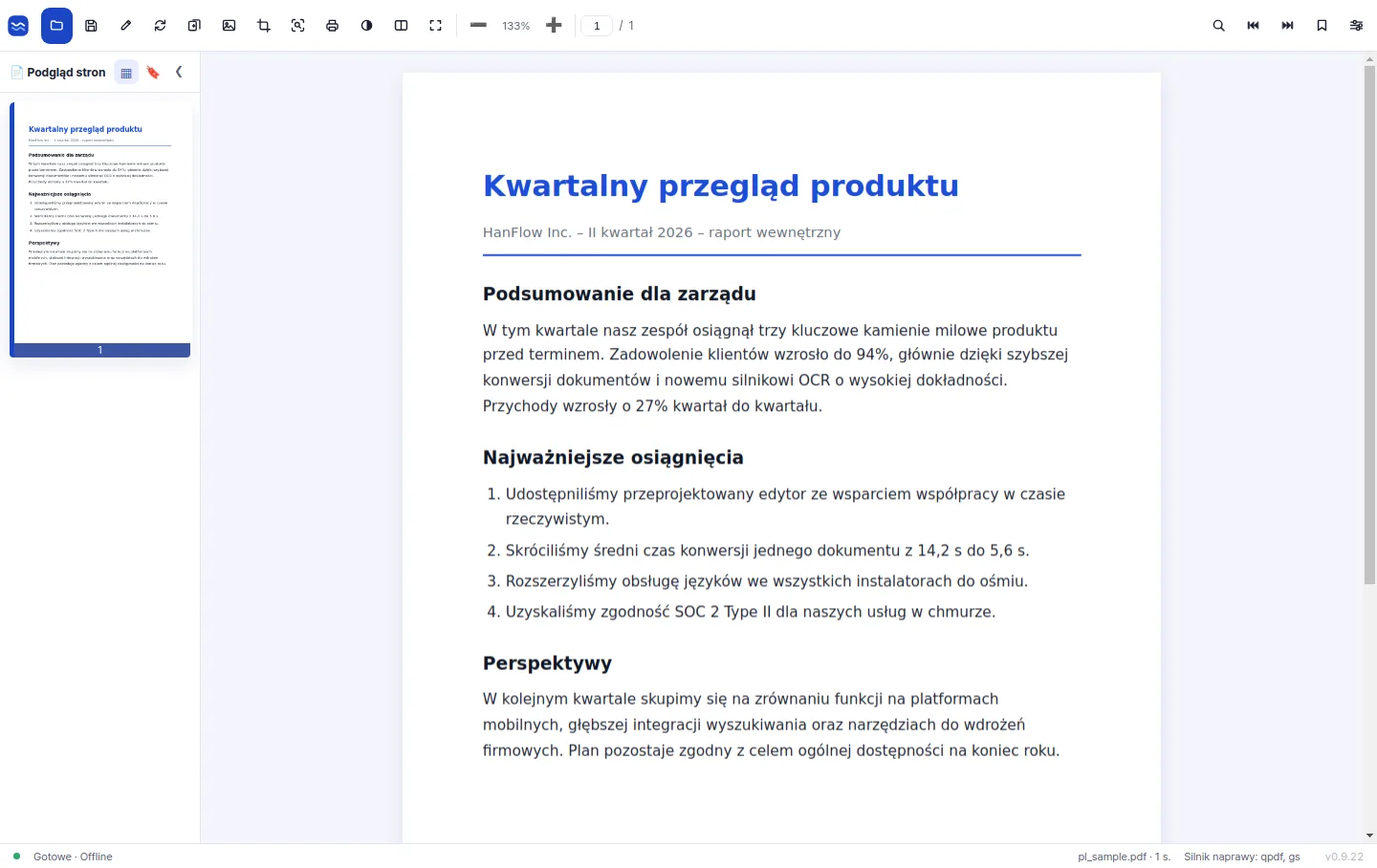Click the green status dot
The image size is (1377, 868).
point(16,857)
